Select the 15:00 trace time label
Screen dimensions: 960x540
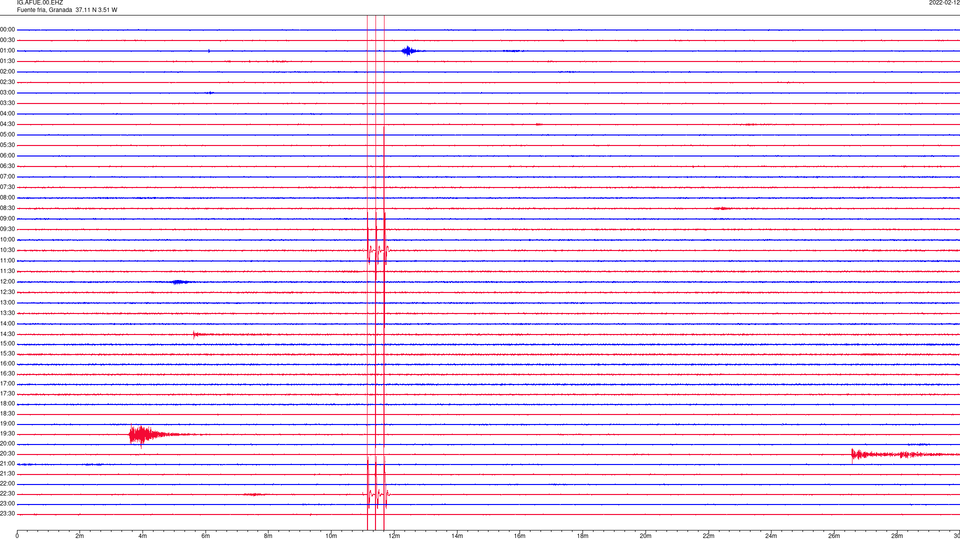tap(8, 343)
